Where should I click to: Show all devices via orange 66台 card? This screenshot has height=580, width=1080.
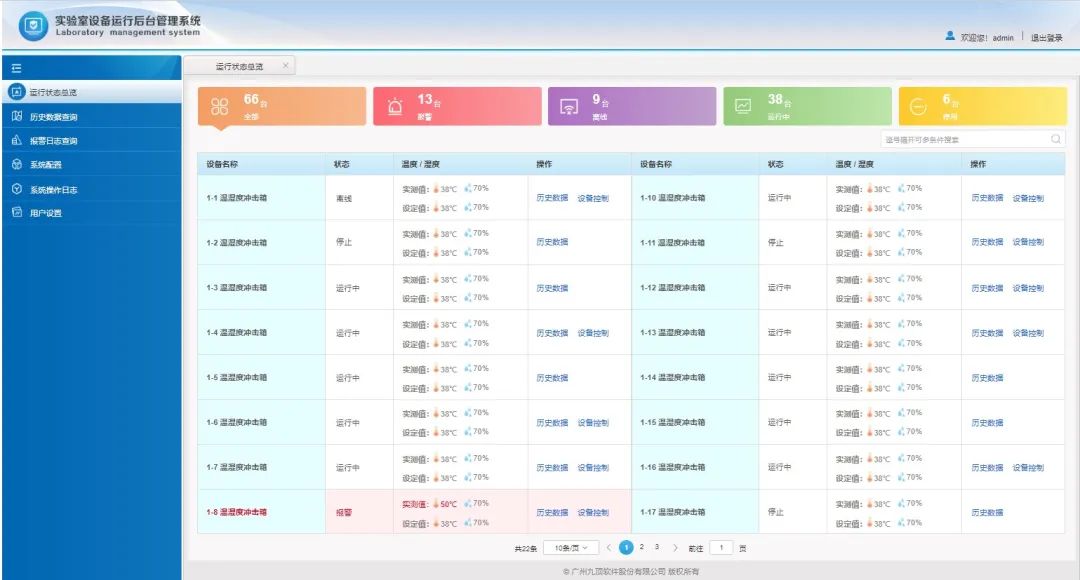[x=281, y=106]
